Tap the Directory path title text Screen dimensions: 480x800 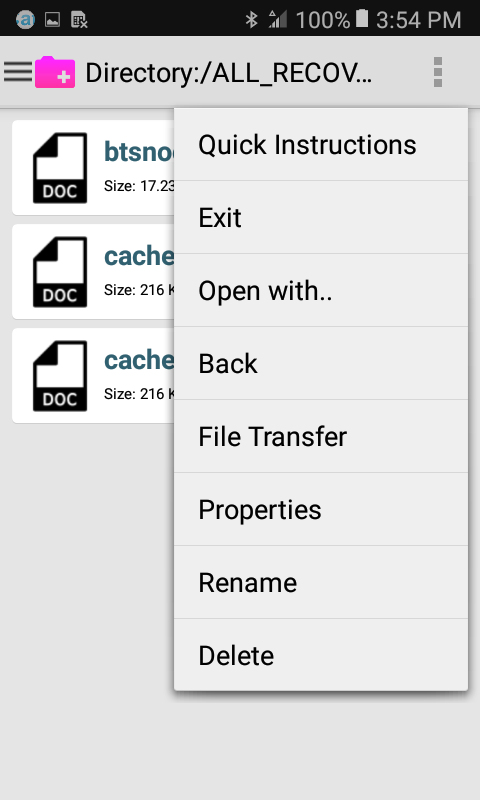pyautogui.click(x=229, y=73)
